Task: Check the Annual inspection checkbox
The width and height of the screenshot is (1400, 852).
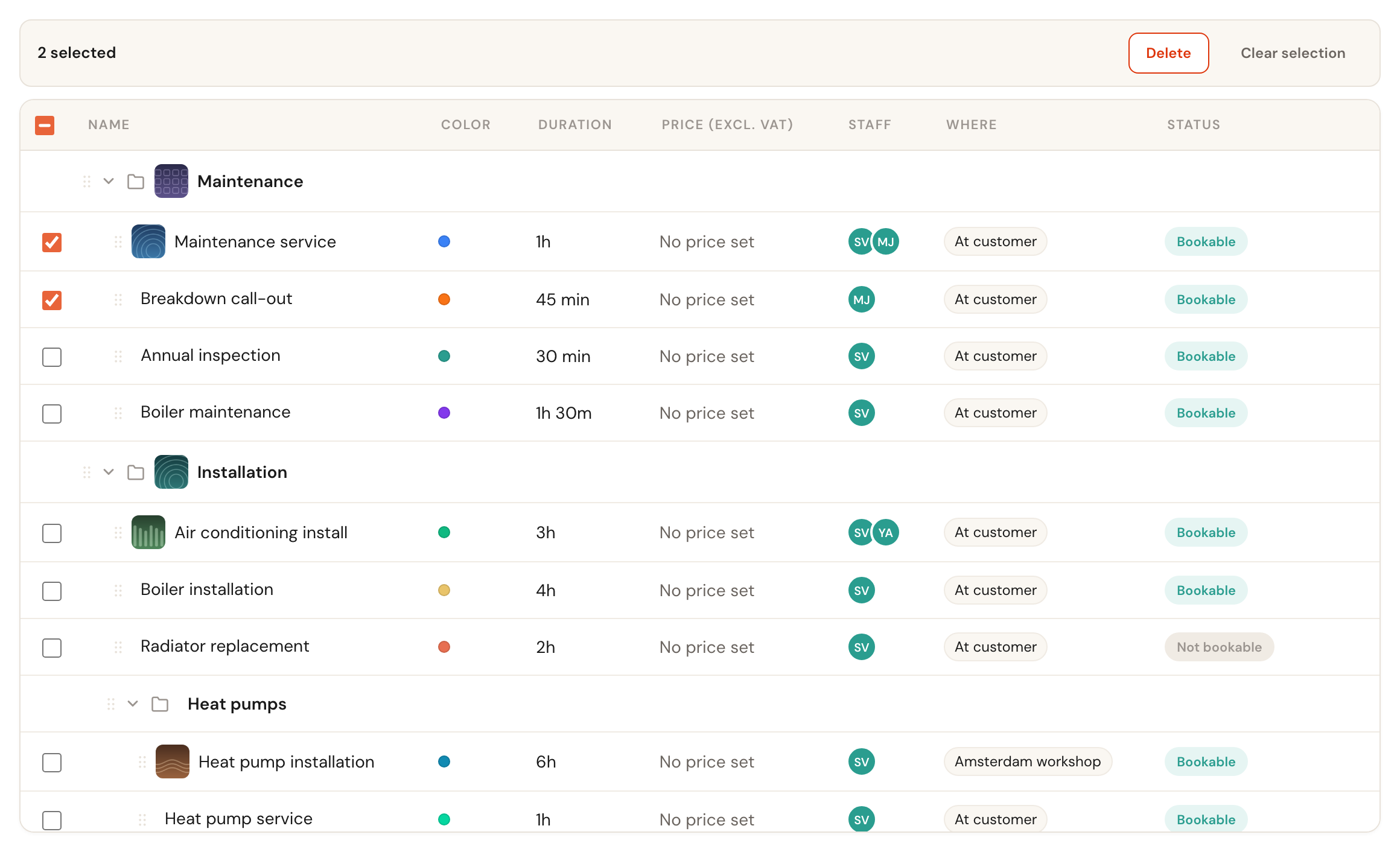Action: 52,357
